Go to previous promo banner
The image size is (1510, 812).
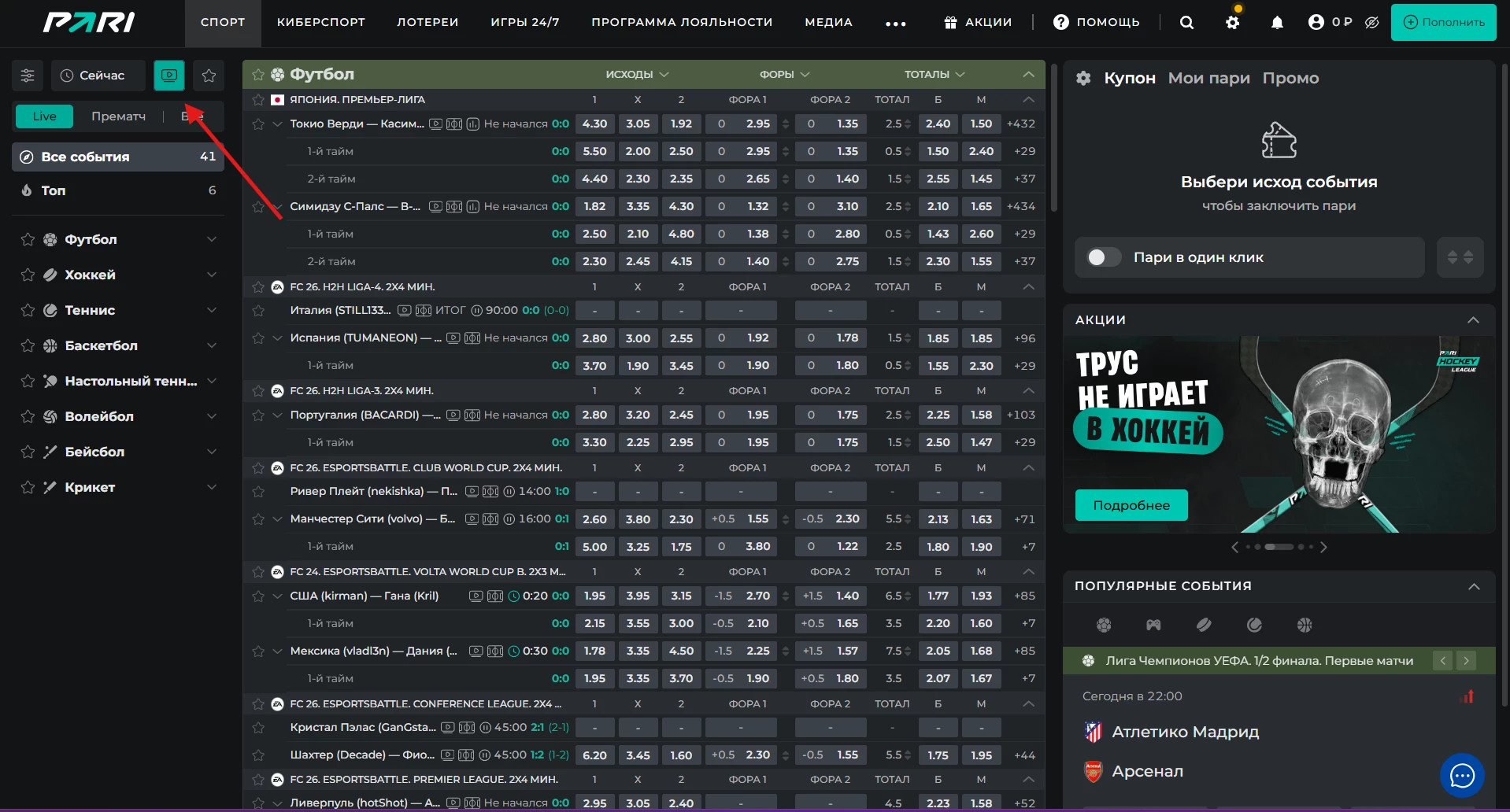coord(1234,547)
